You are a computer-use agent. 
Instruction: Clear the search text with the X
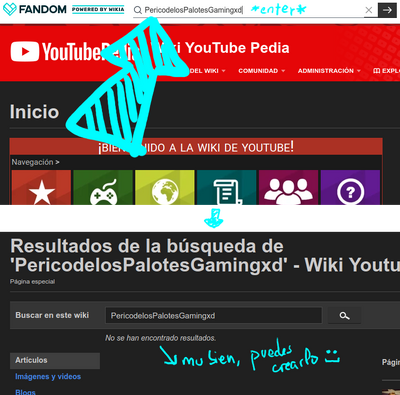[369, 10]
